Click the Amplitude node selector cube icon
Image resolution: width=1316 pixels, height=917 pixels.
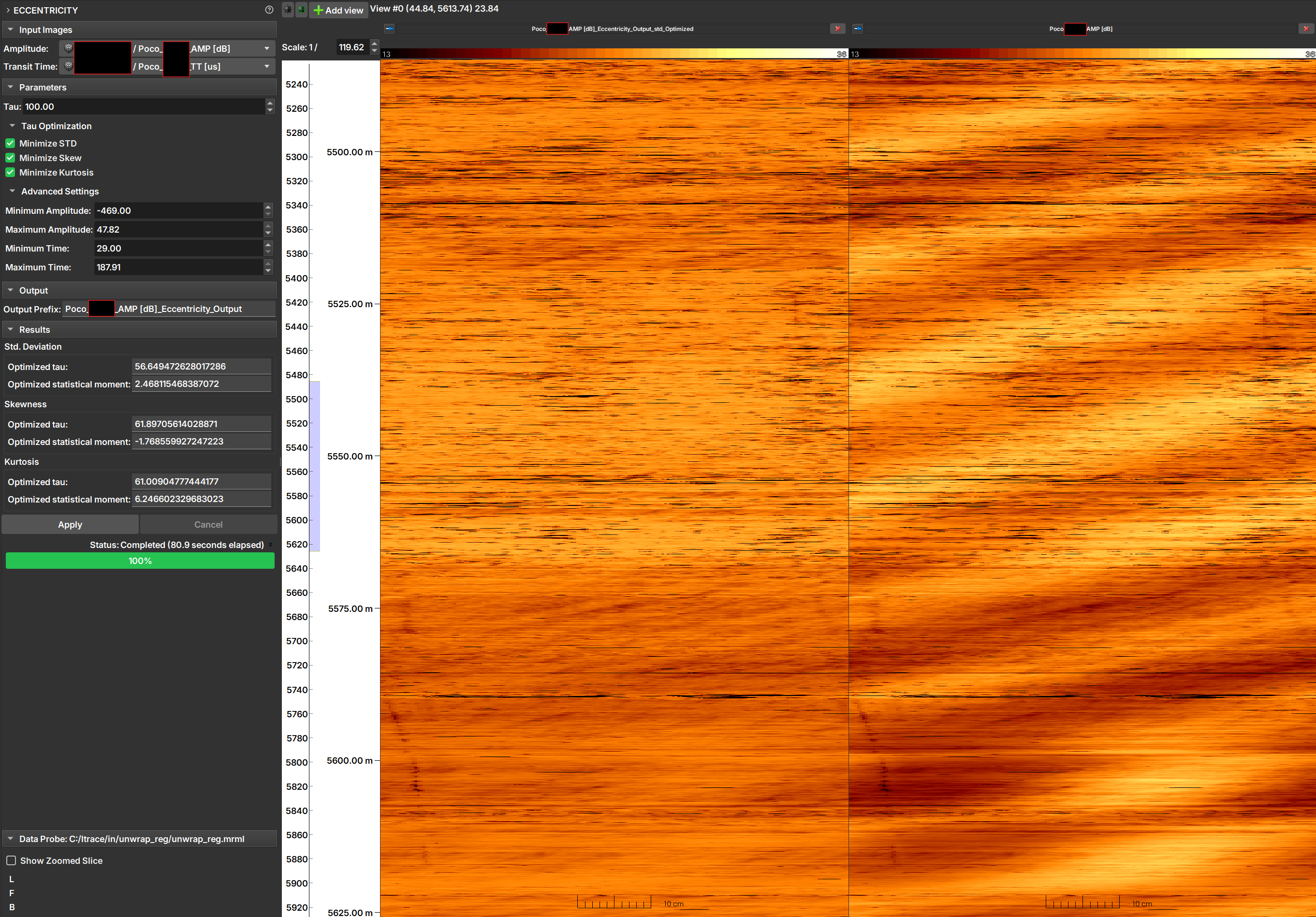click(x=68, y=48)
